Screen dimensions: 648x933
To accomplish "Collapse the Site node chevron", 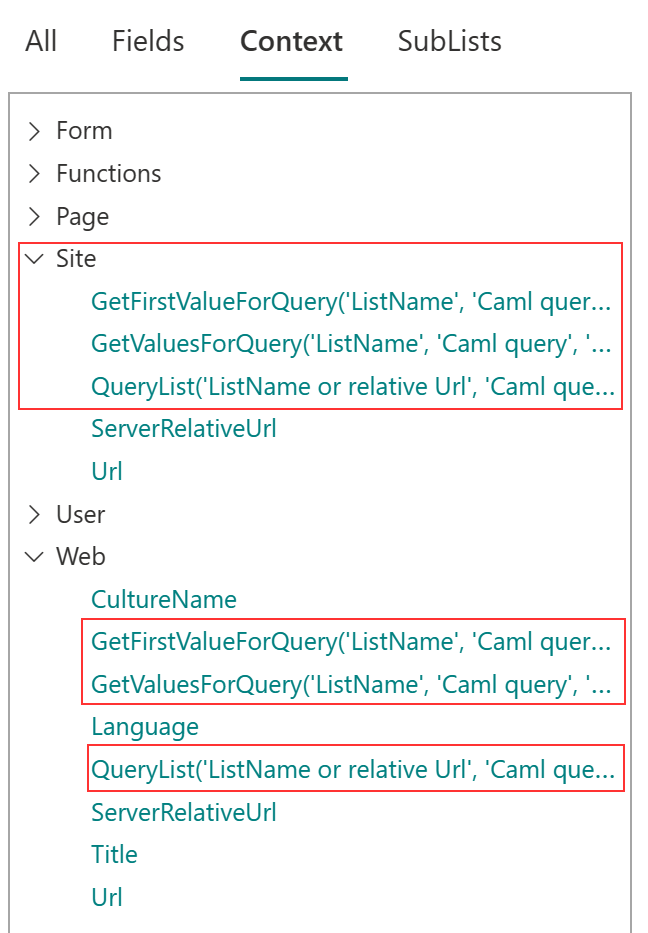I will coord(35,259).
